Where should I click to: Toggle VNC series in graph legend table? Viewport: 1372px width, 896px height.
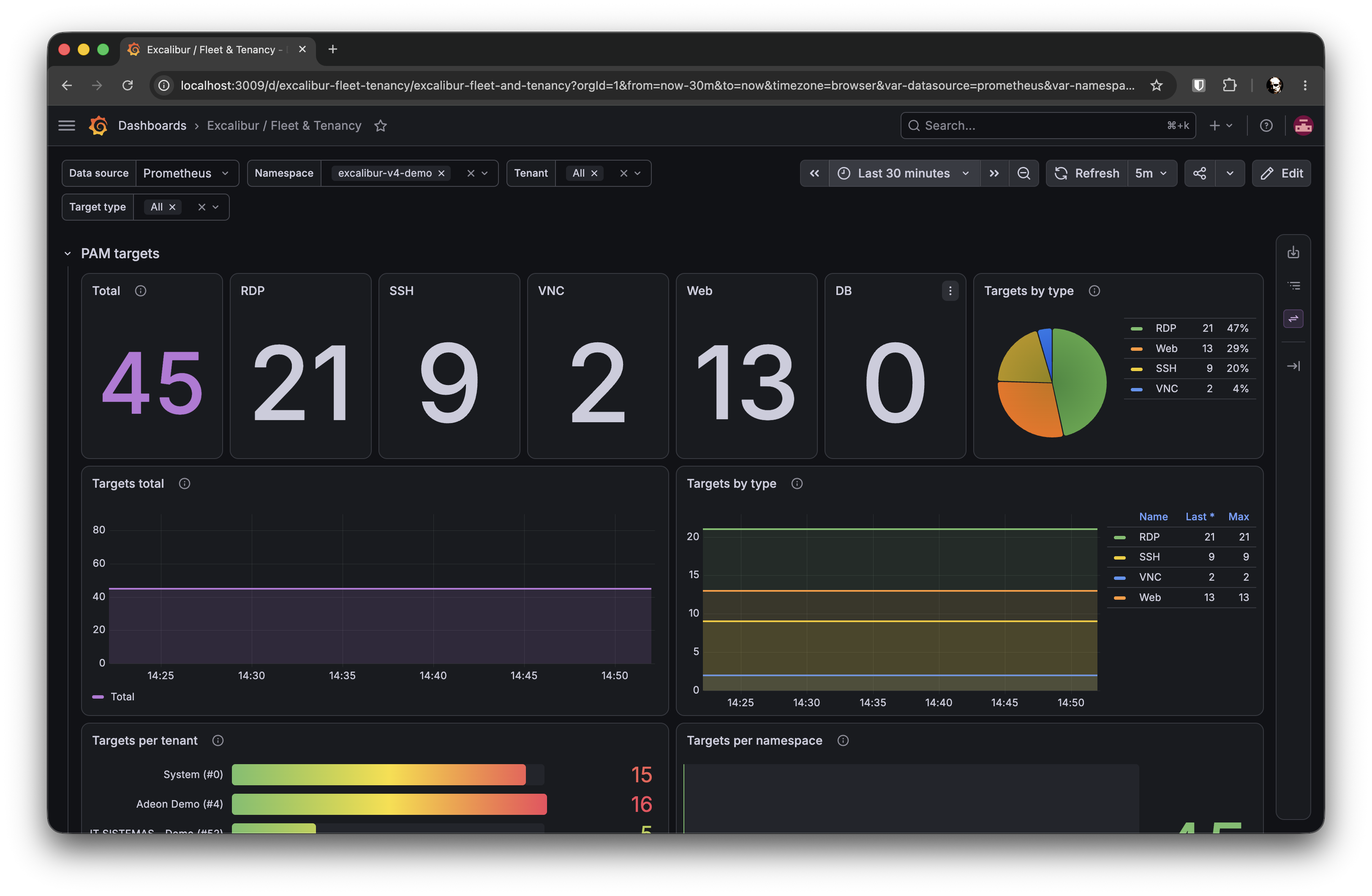1149,577
